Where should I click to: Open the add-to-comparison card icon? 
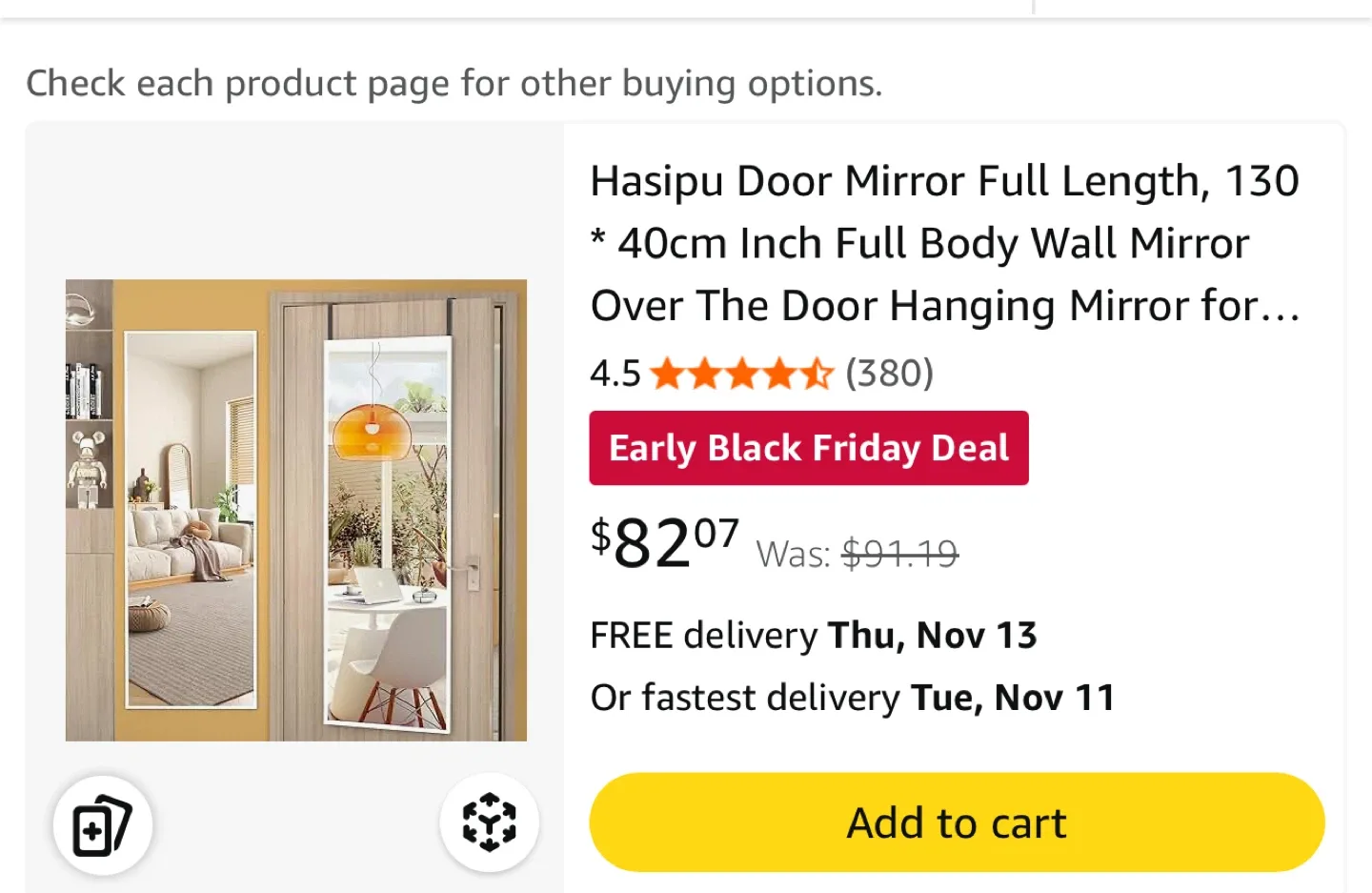(x=102, y=822)
